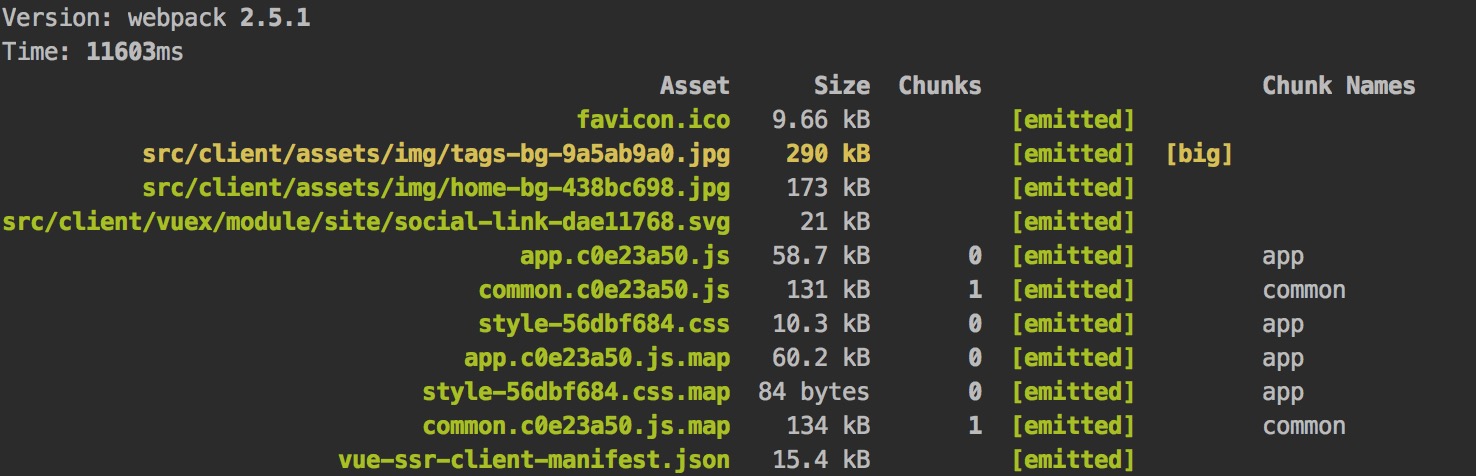1476x476 pixels.
Task: Click the app.c0e23a50.js.map filename
Action: 597,358
